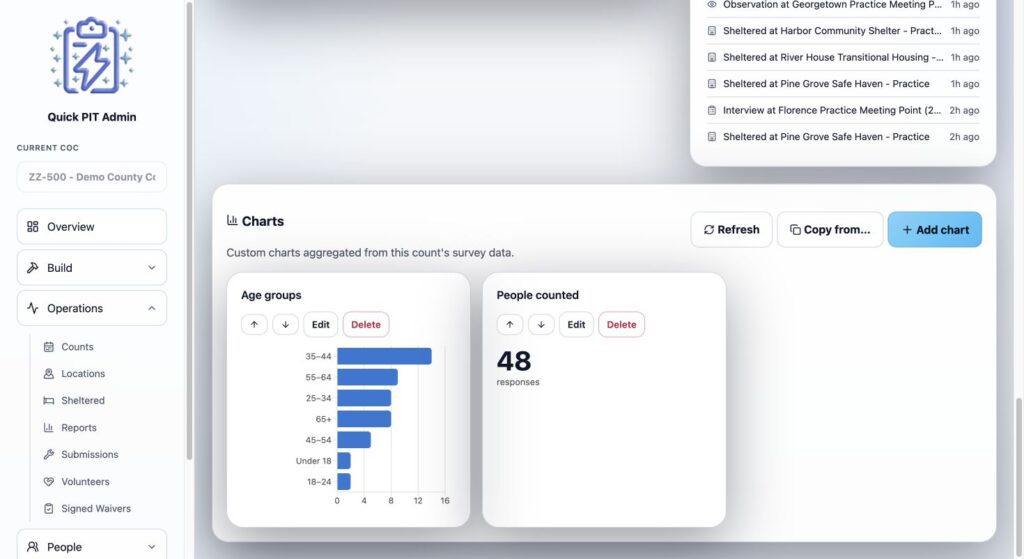Click the clipboard icon beside Florence interview
1024x559 pixels.
click(712, 110)
